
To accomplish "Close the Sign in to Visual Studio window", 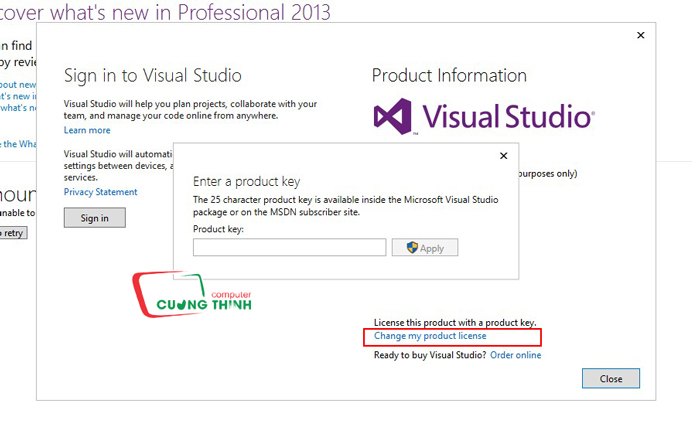I will (x=641, y=35).
